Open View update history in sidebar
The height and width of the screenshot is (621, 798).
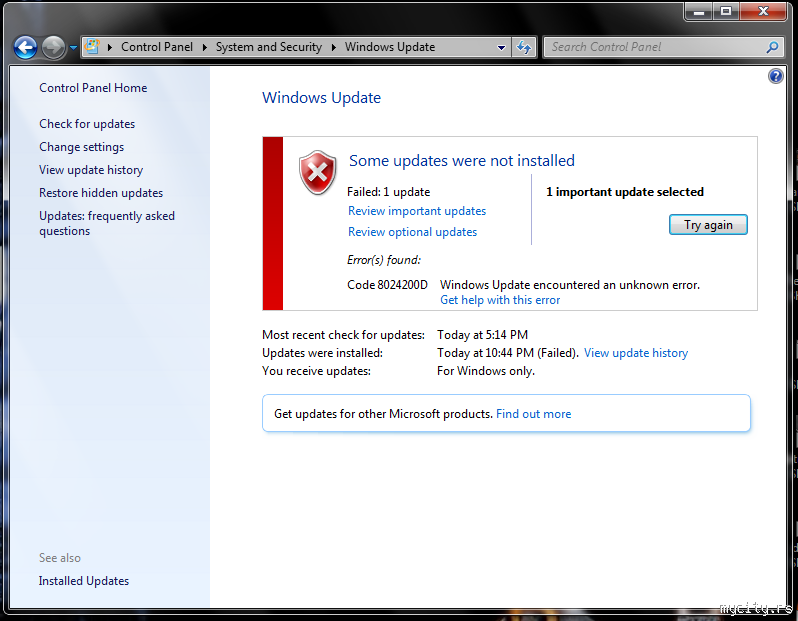pyautogui.click(x=91, y=170)
